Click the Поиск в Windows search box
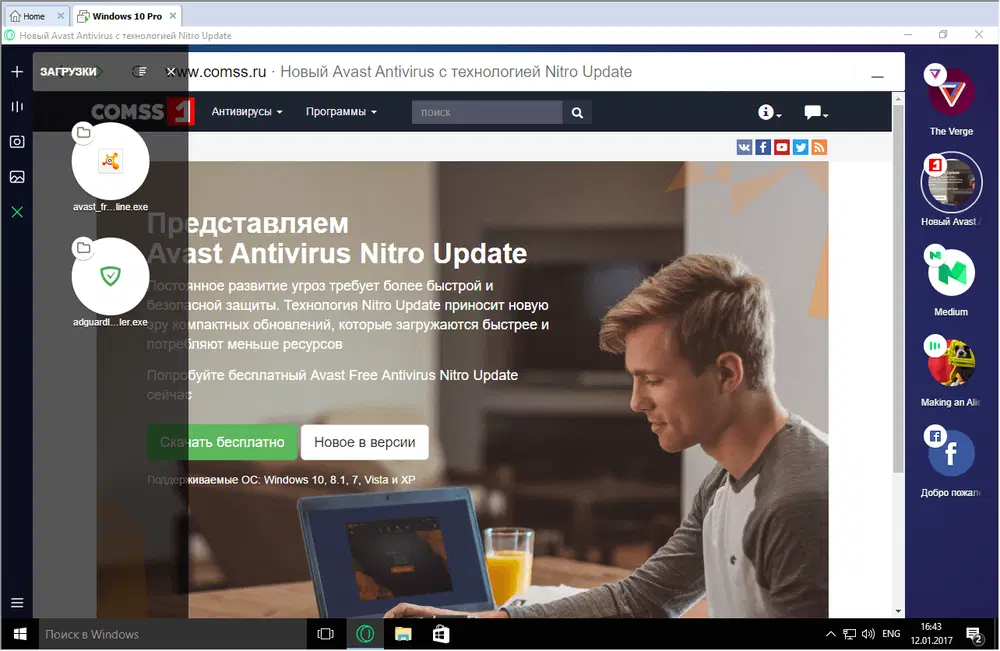1000x651 pixels. click(x=173, y=634)
